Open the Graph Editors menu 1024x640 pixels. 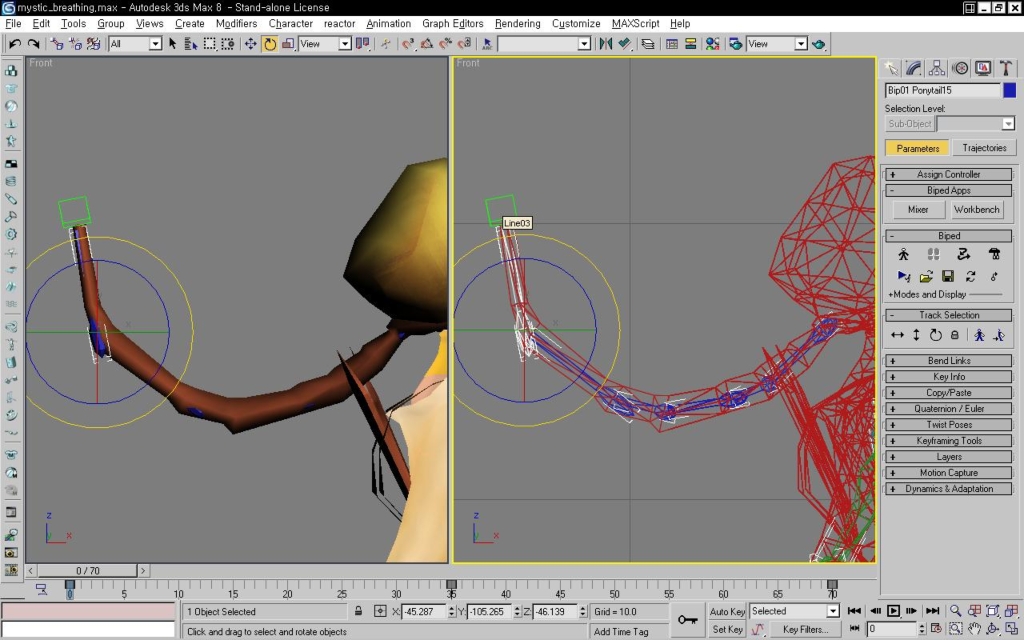tap(453, 24)
